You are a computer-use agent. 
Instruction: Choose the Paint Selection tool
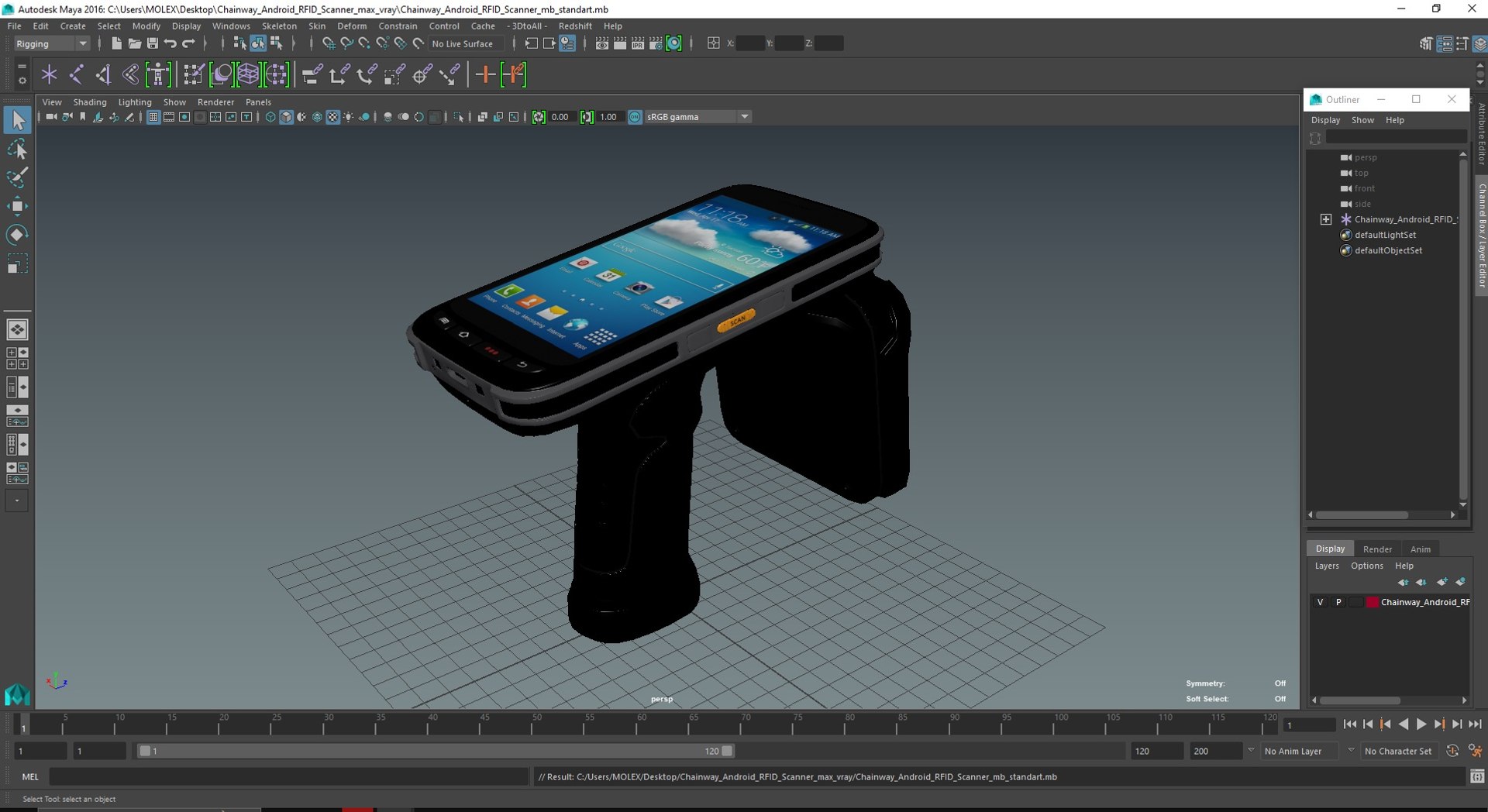click(x=17, y=177)
